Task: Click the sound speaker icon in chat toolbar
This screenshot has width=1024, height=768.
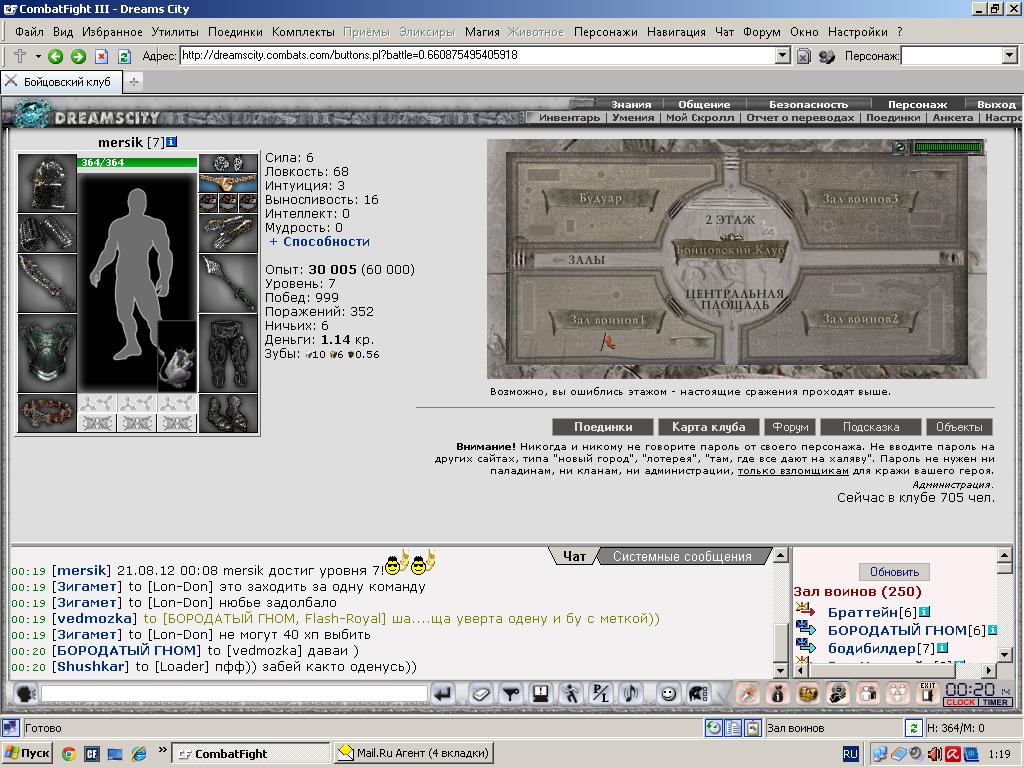Action: pos(632,694)
